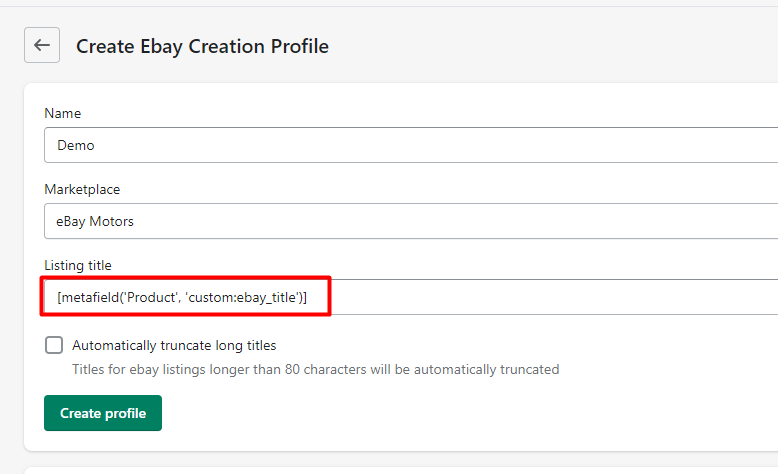
Task: Click the 'Demo' text in Name field
Action: pyautogui.click(x=76, y=145)
